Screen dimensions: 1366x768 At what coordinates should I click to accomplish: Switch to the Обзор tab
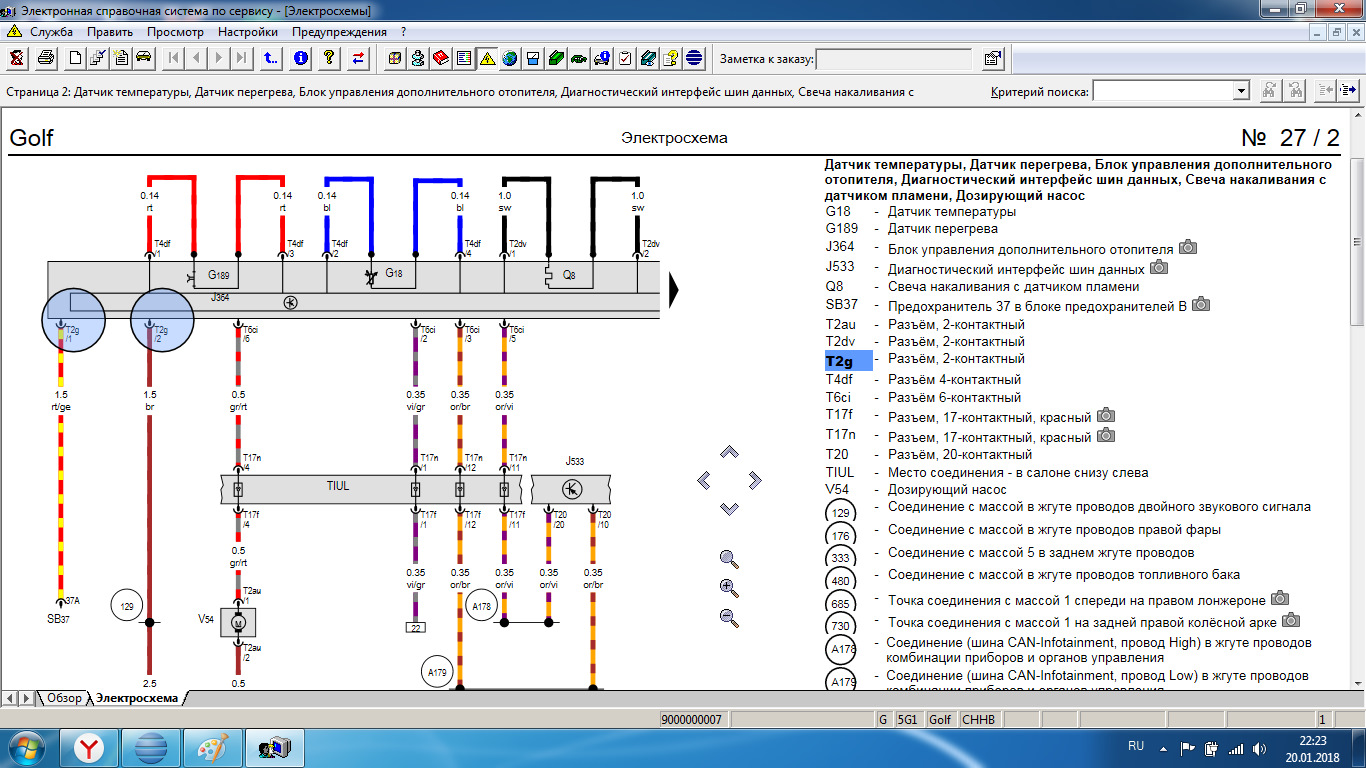(64, 698)
